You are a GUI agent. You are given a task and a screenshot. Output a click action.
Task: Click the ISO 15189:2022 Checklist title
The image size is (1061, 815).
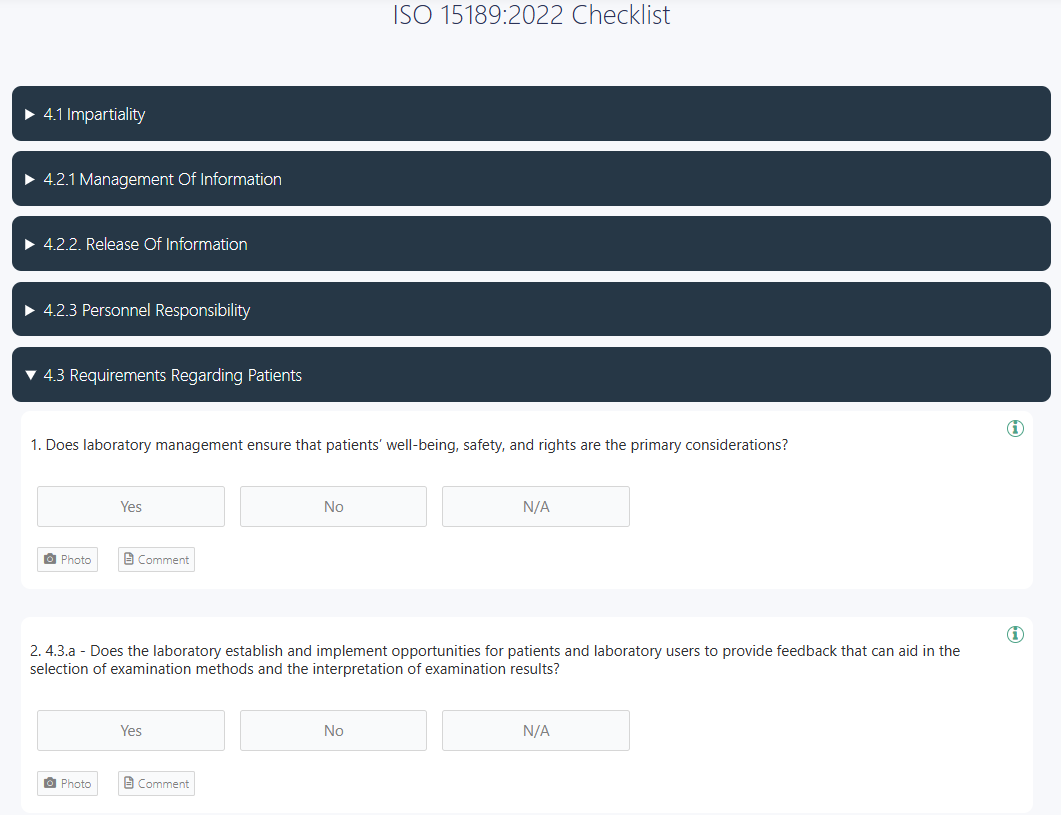[x=530, y=15]
